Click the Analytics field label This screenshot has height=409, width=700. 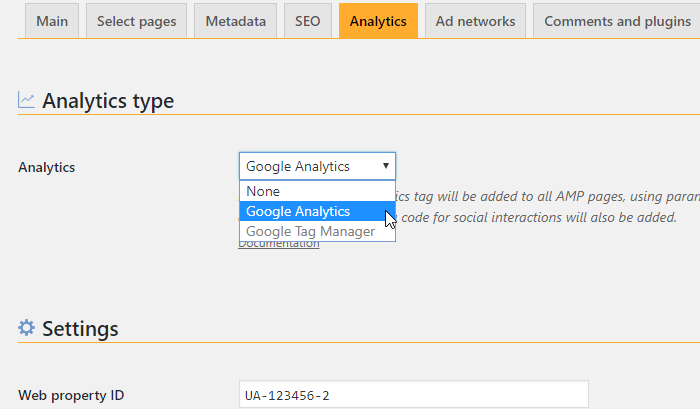click(47, 167)
